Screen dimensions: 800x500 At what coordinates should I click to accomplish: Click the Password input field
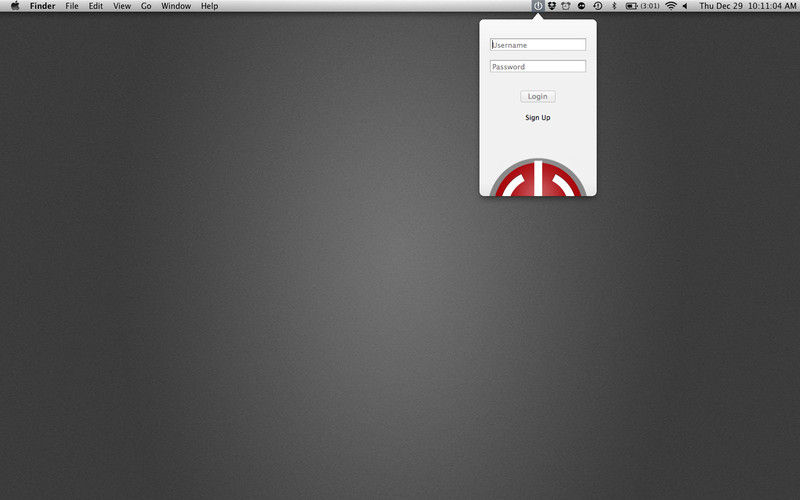[x=538, y=66]
